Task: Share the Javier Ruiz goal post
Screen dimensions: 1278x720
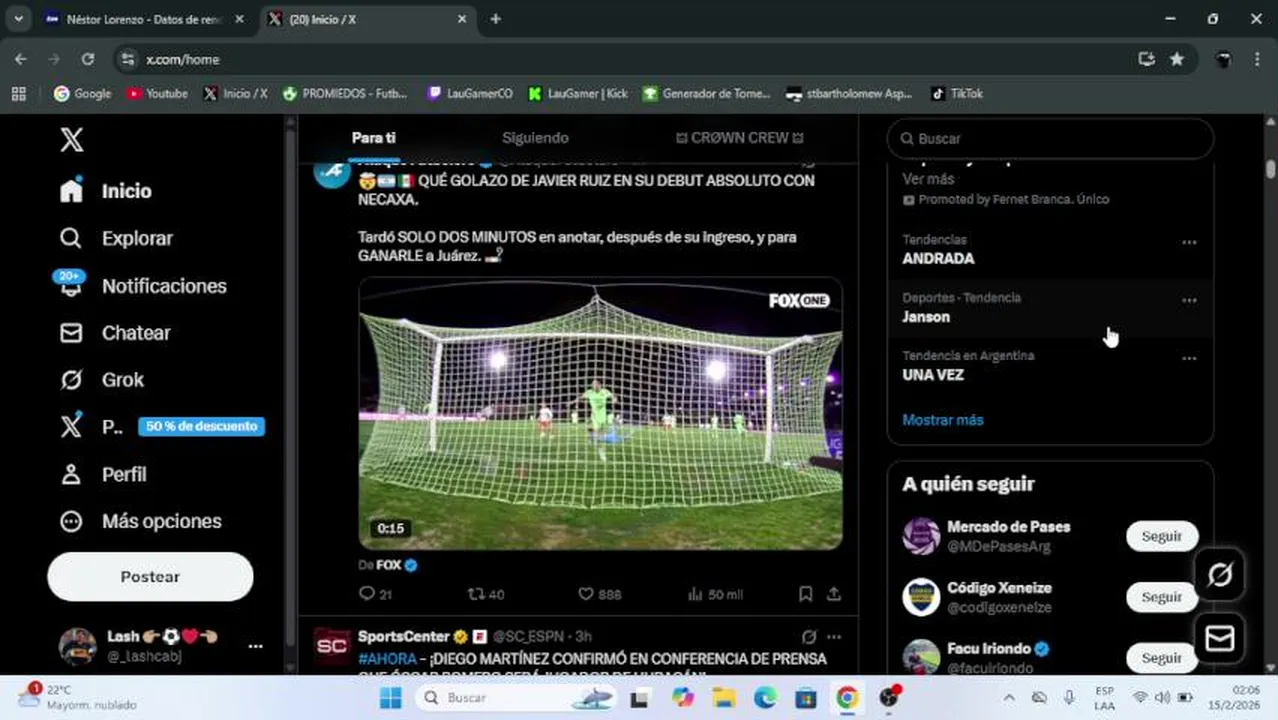Action: (833, 594)
